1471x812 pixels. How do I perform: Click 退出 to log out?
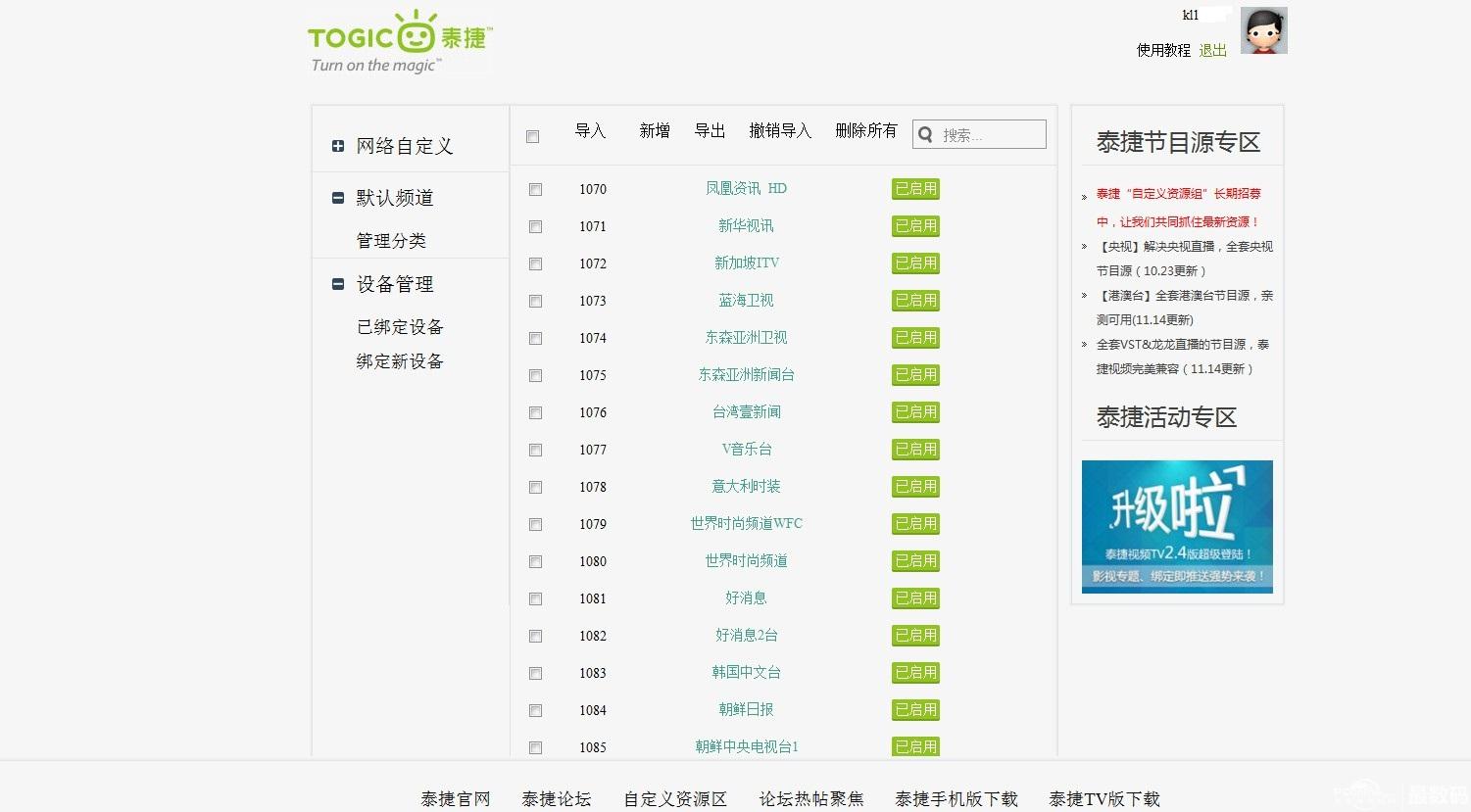coord(1213,50)
